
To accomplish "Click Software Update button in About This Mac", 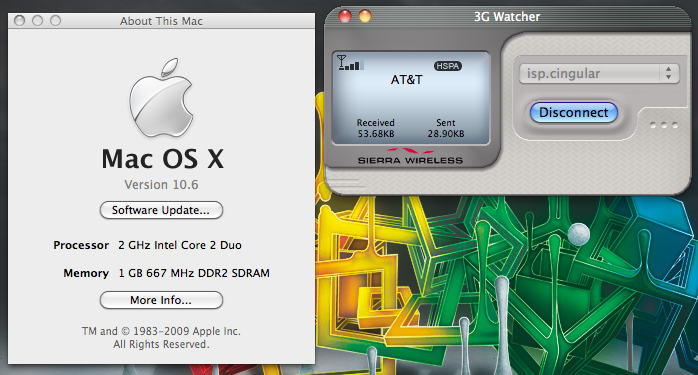I will tap(161, 210).
